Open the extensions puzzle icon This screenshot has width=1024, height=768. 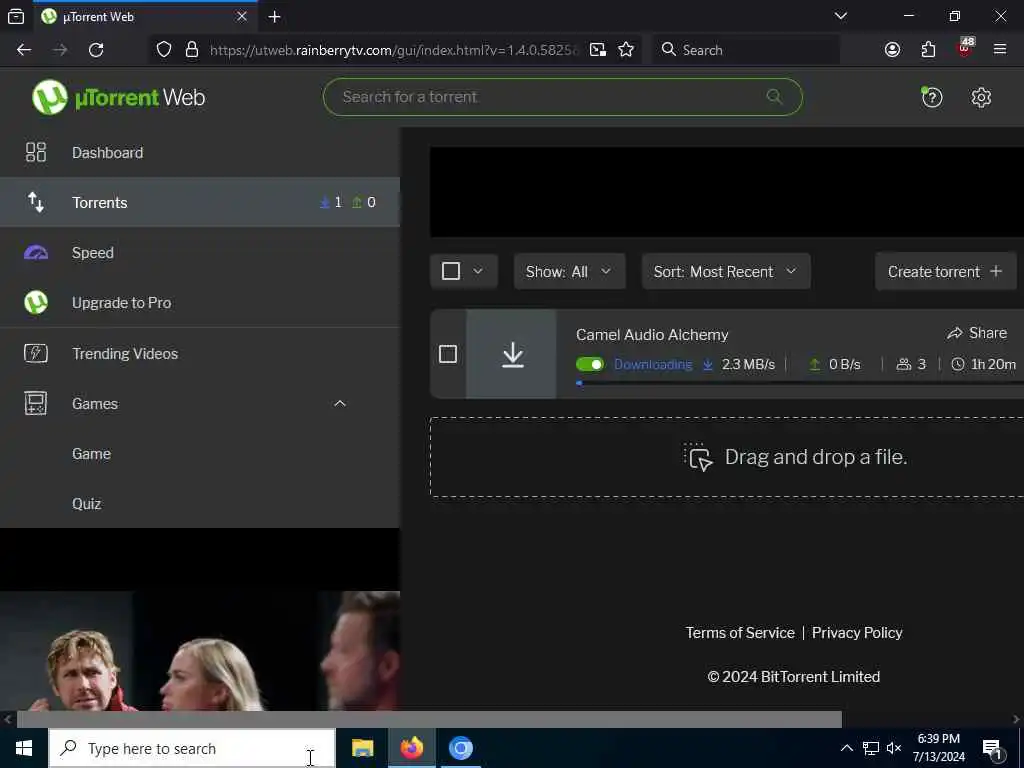tap(928, 50)
